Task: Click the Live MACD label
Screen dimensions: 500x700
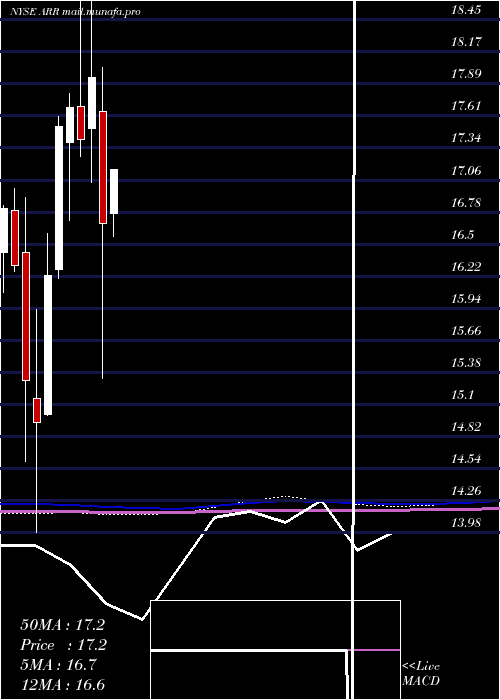Action: click(421, 674)
